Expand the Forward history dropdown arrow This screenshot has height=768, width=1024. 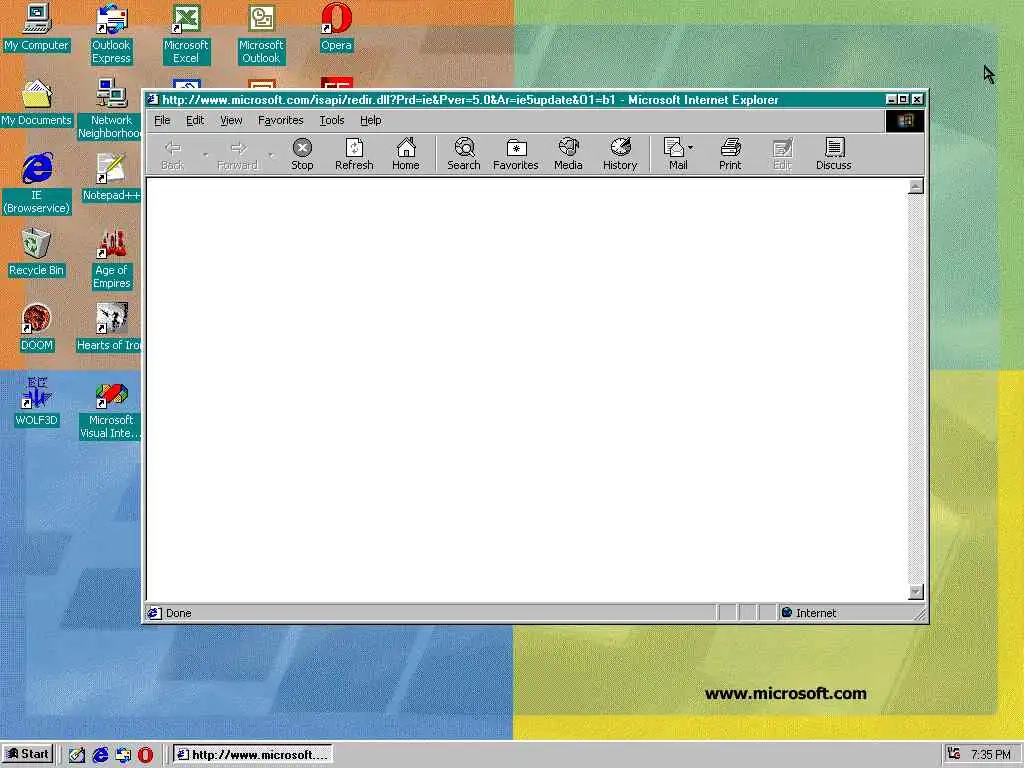[x=271, y=154]
